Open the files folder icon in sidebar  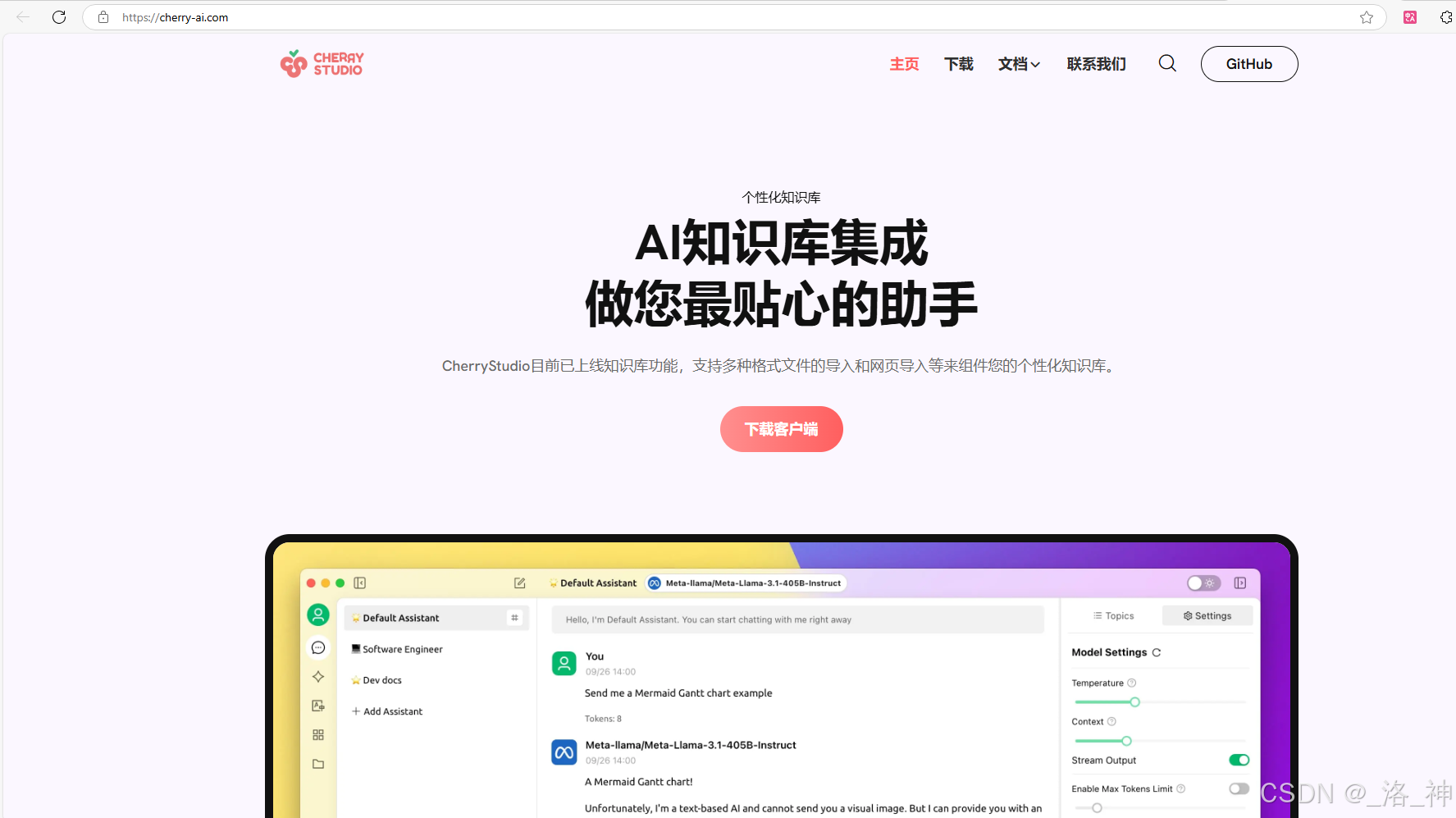[x=317, y=763]
